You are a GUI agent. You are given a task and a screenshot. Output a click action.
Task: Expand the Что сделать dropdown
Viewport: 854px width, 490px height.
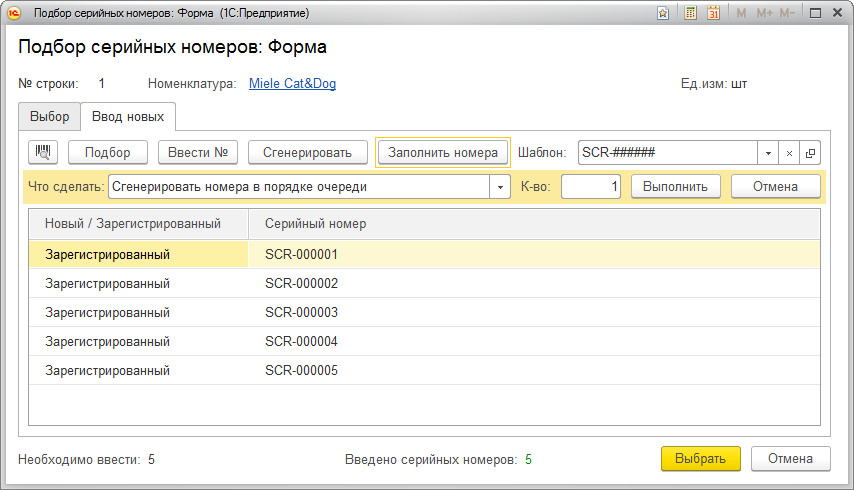point(500,187)
